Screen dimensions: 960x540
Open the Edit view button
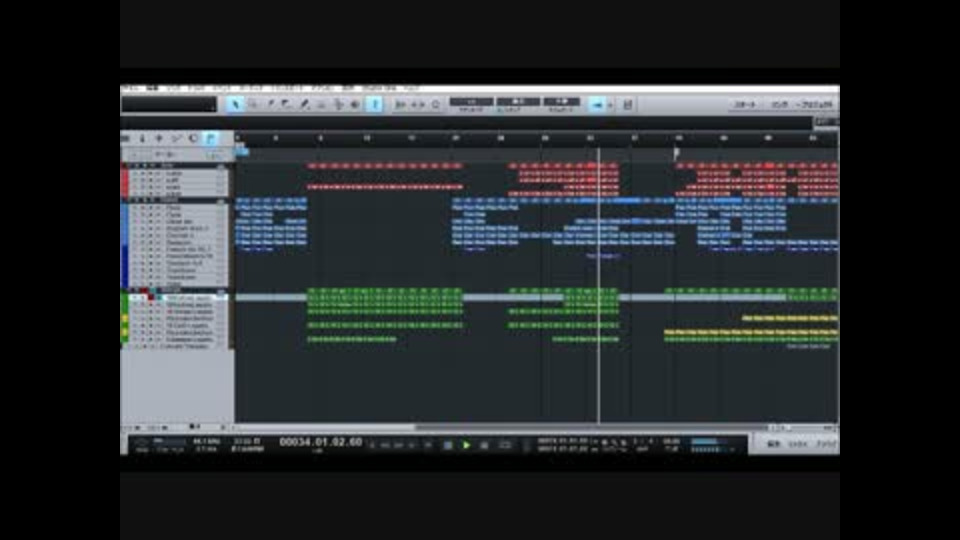point(773,444)
